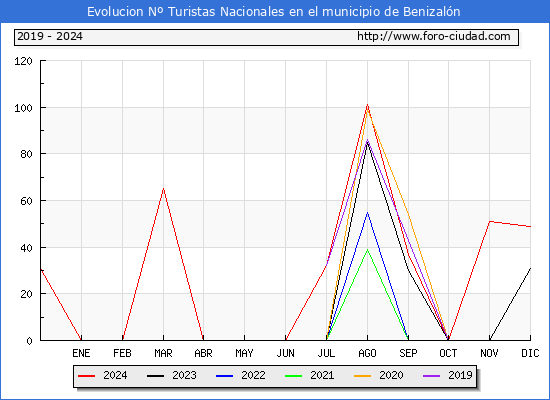The height and width of the screenshot is (400, 550).
Task: Click the blue 2022 peak at August
Action: pos(367,213)
